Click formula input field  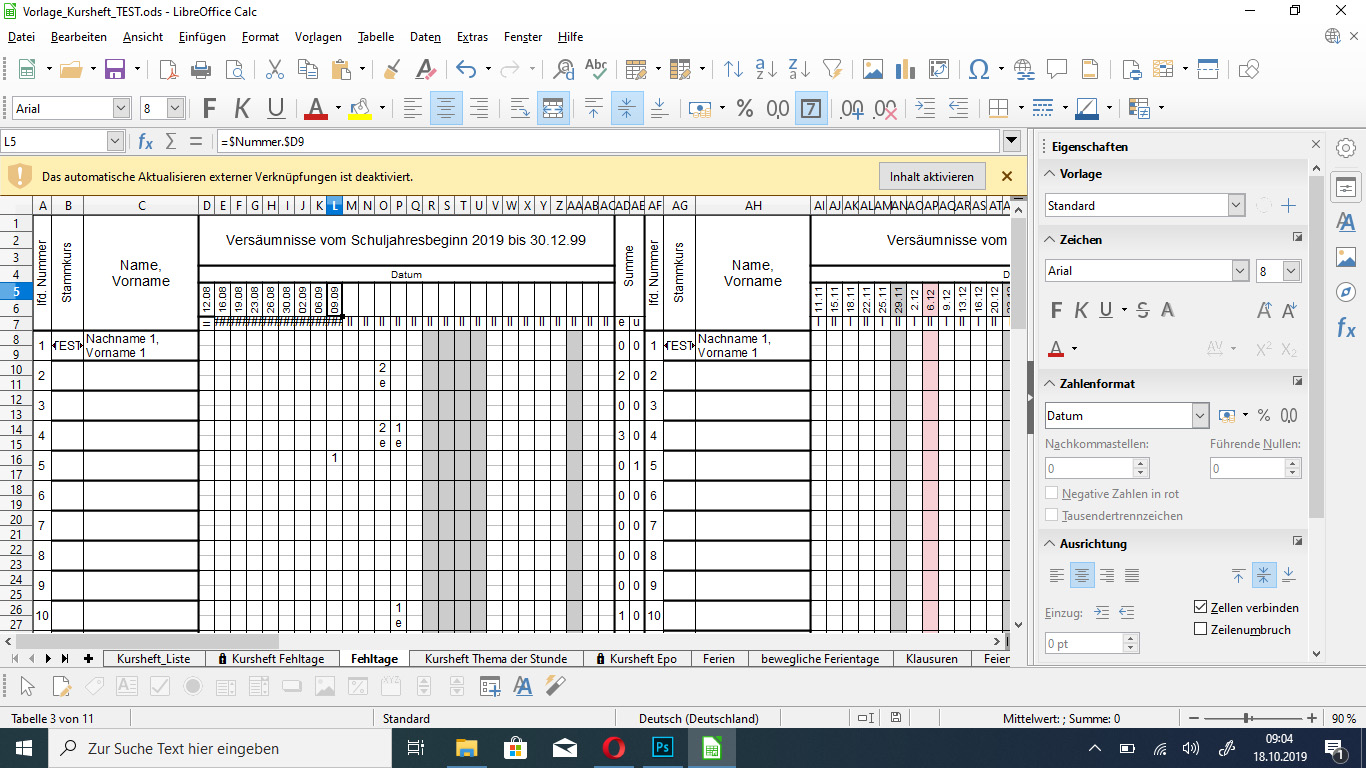608,142
